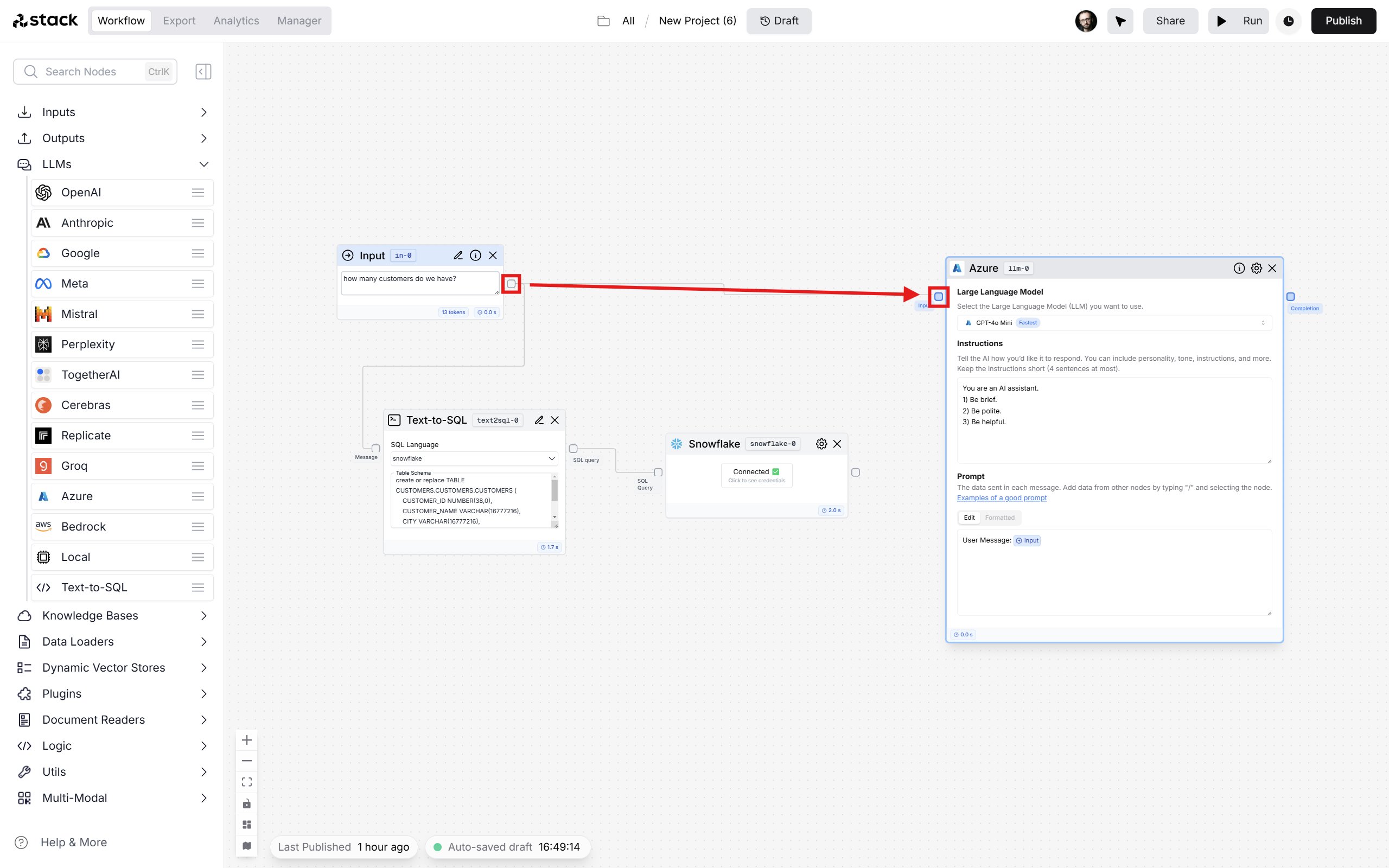Click Snowflake Connected credentials box
Viewport: 1389px width, 868px height.
pos(756,475)
